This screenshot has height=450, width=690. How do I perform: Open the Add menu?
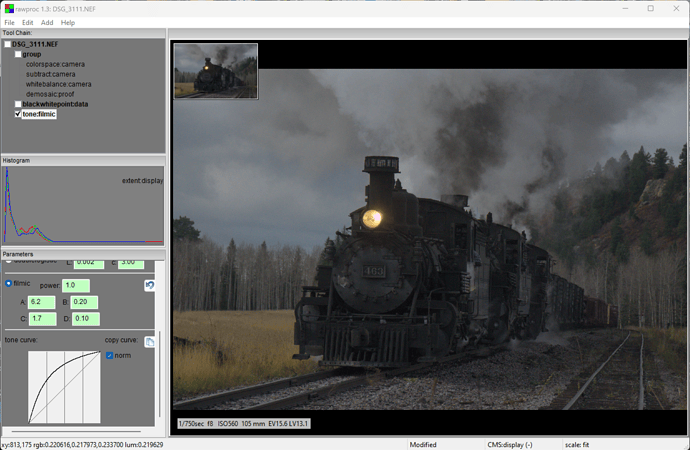coord(47,22)
